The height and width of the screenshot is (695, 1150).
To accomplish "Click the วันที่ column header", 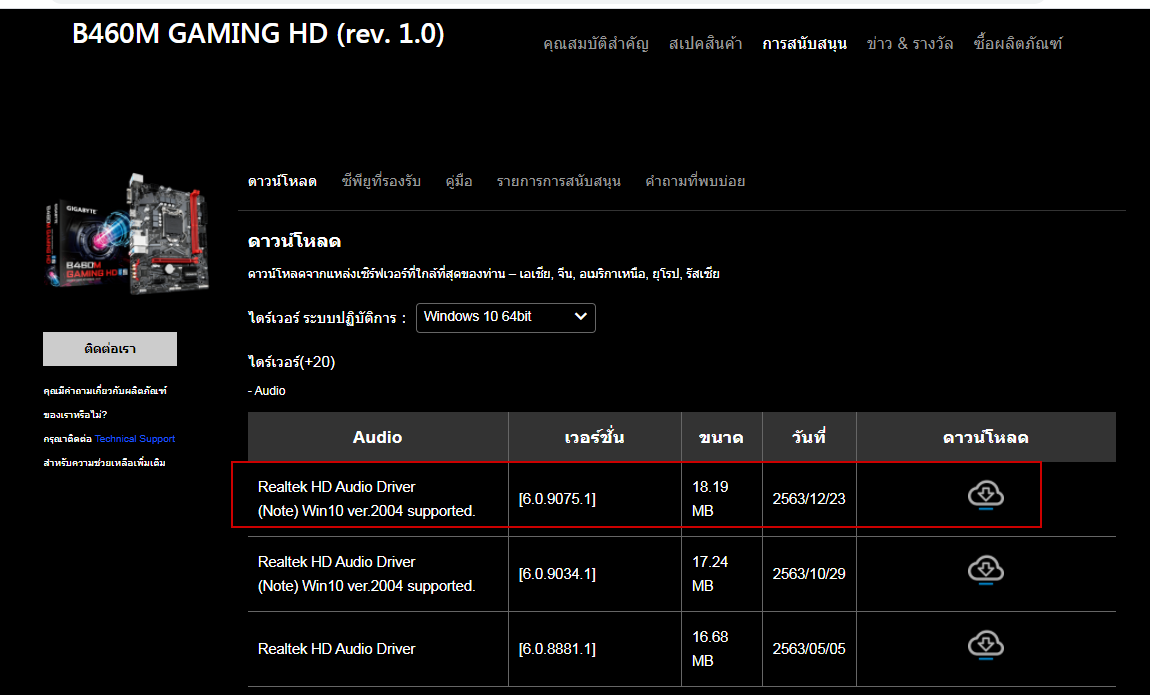I will 809,437.
